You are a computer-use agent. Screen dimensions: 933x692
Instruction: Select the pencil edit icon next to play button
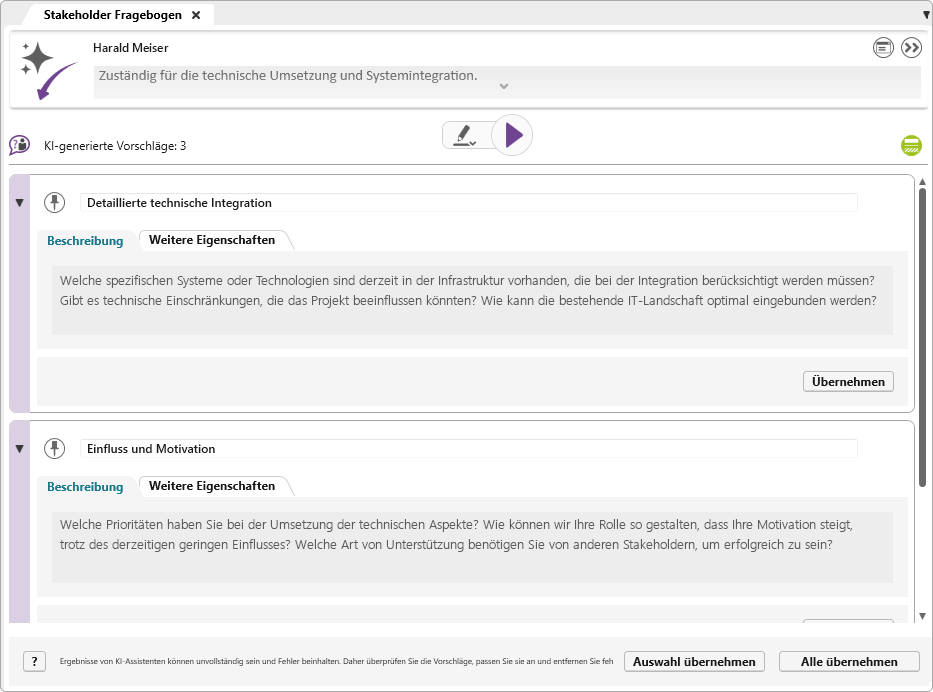click(x=466, y=136)
